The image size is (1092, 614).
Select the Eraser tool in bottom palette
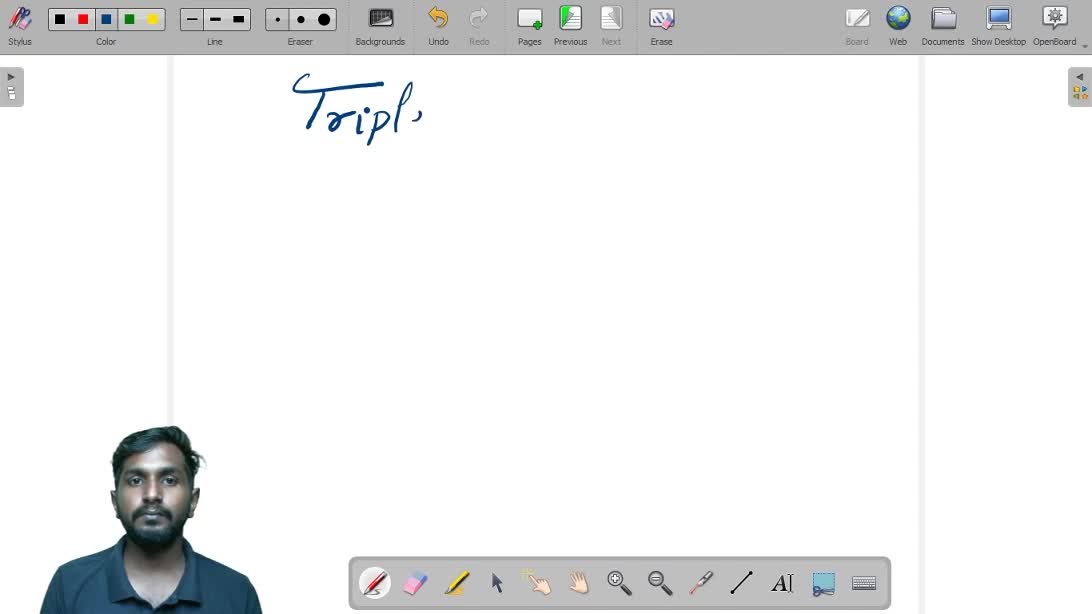pos(415,583)
